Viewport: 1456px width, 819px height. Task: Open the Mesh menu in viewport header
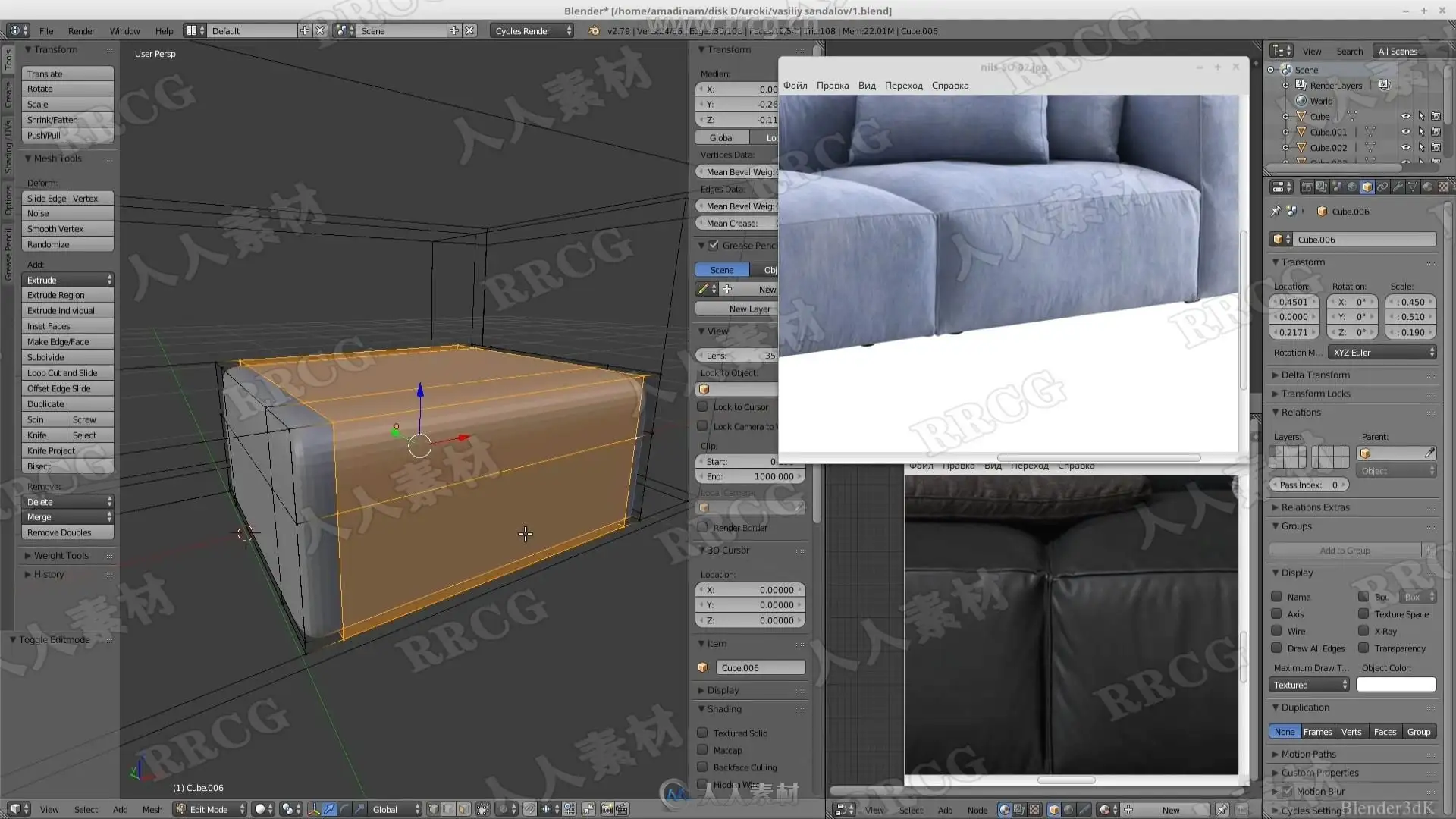(x=152, y=809)
